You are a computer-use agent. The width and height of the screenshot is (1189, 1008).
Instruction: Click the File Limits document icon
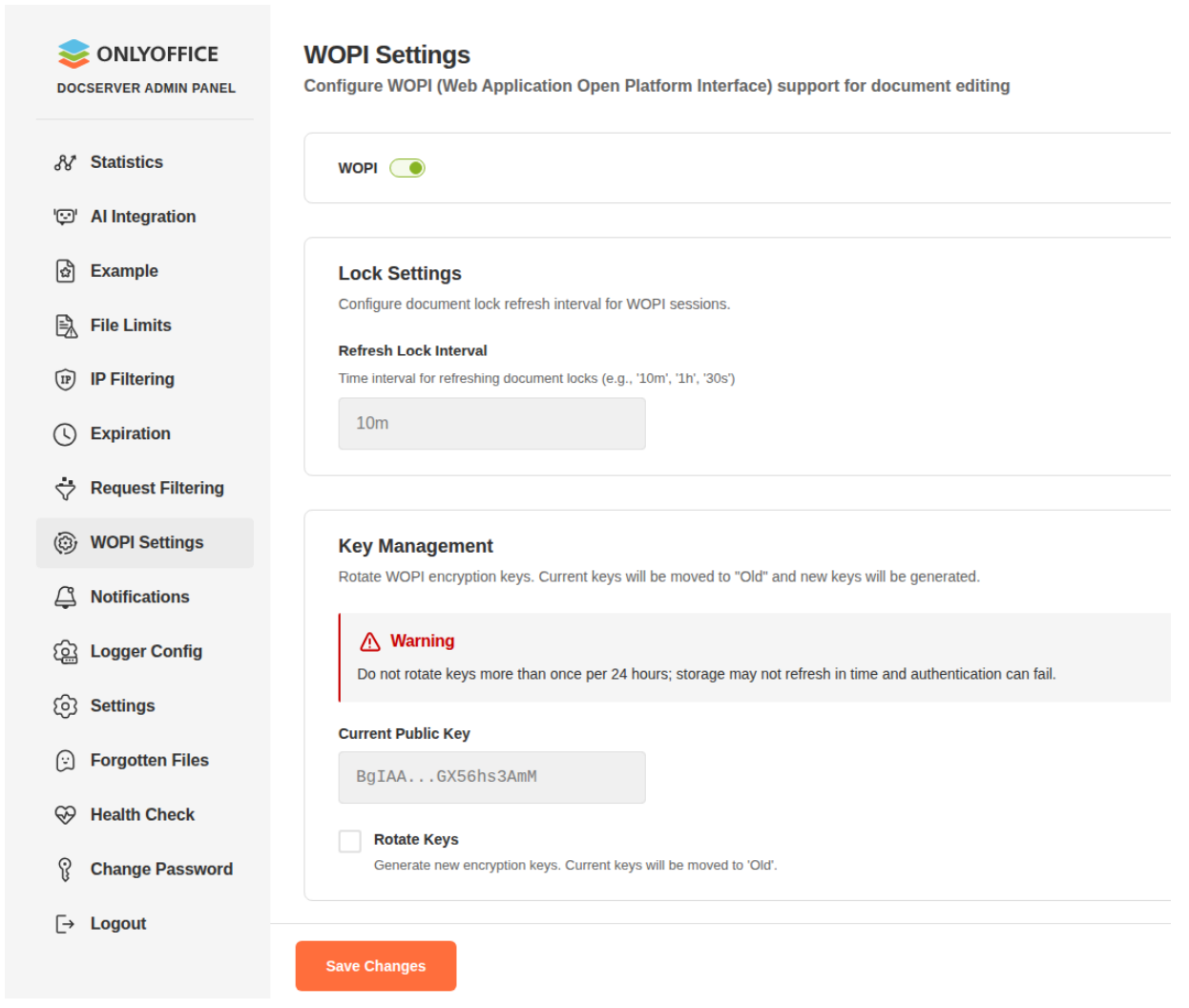pos(65,325)
